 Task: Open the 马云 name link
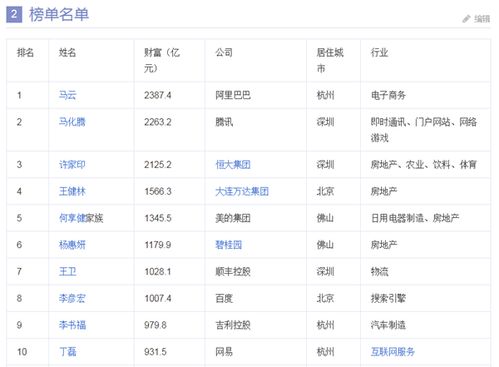[x=68, y=95]
